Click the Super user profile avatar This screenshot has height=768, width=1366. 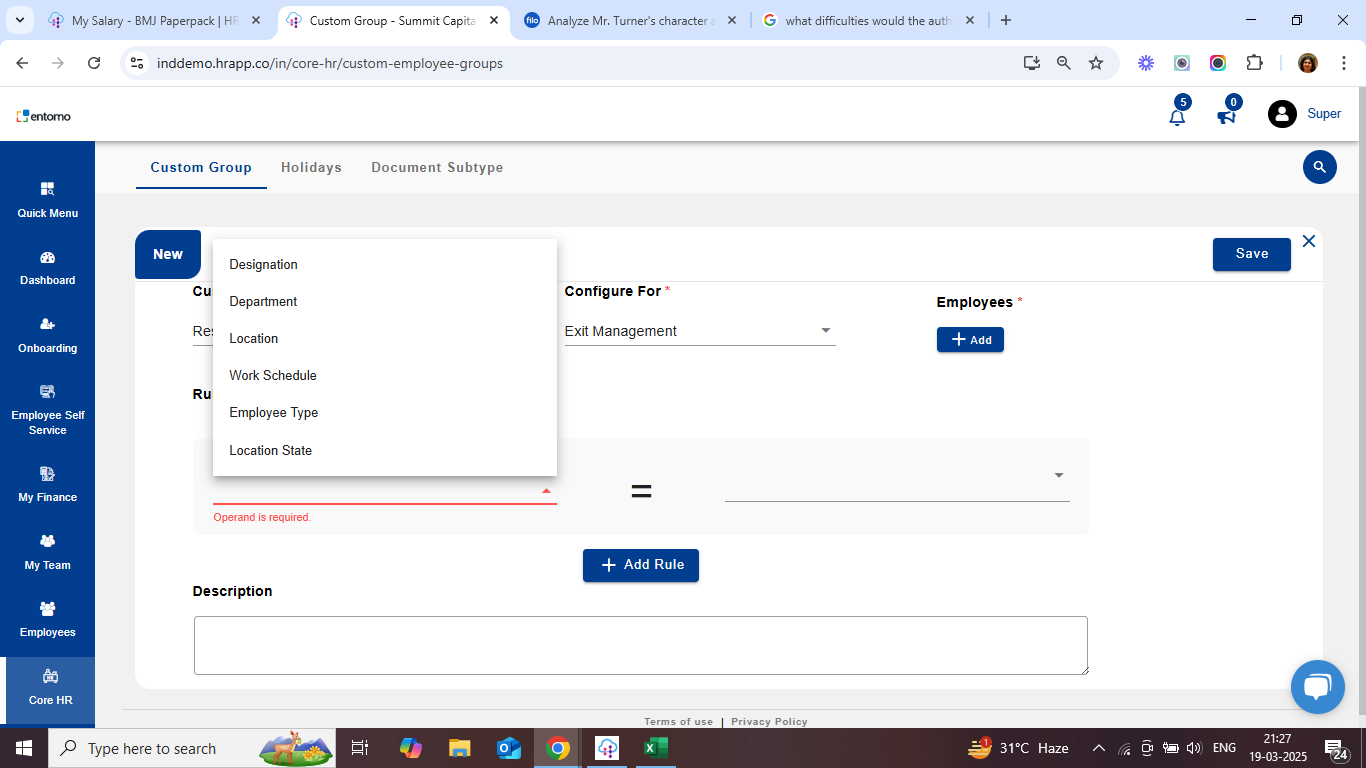click(1282, 114)
